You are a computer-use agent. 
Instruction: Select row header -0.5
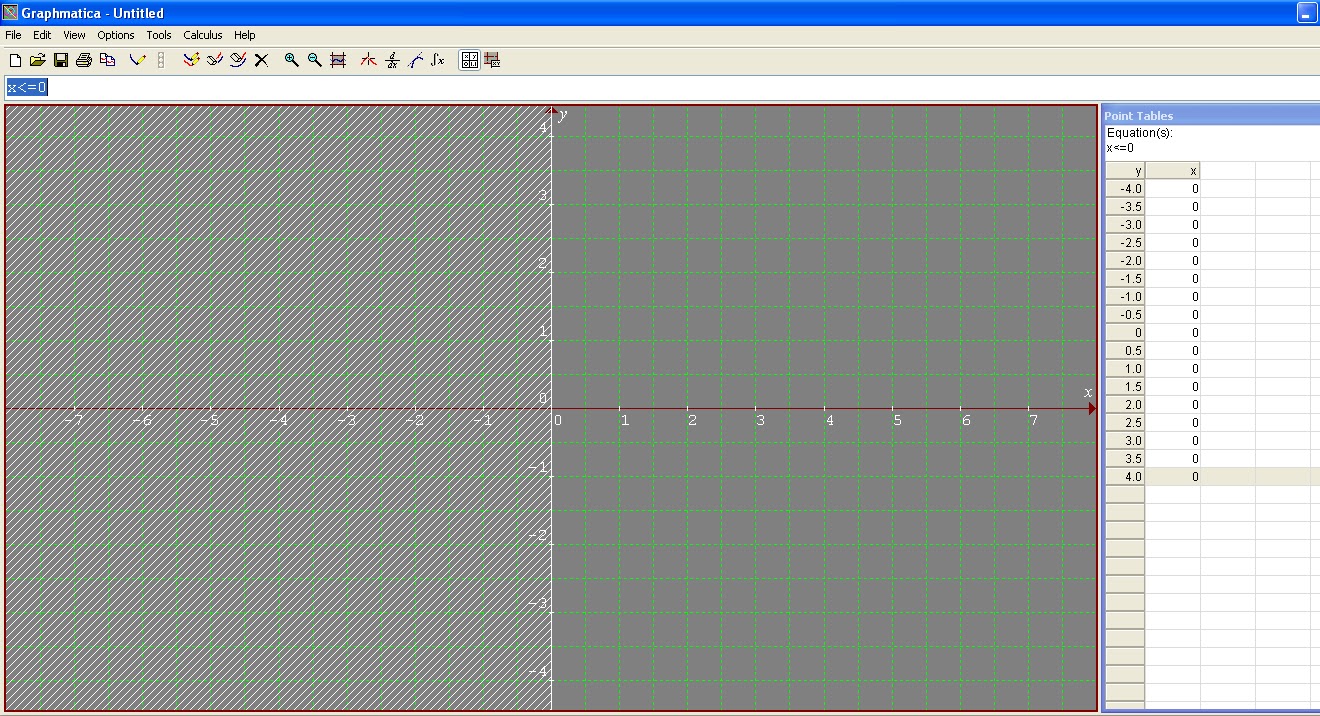tap(1125, 315)
